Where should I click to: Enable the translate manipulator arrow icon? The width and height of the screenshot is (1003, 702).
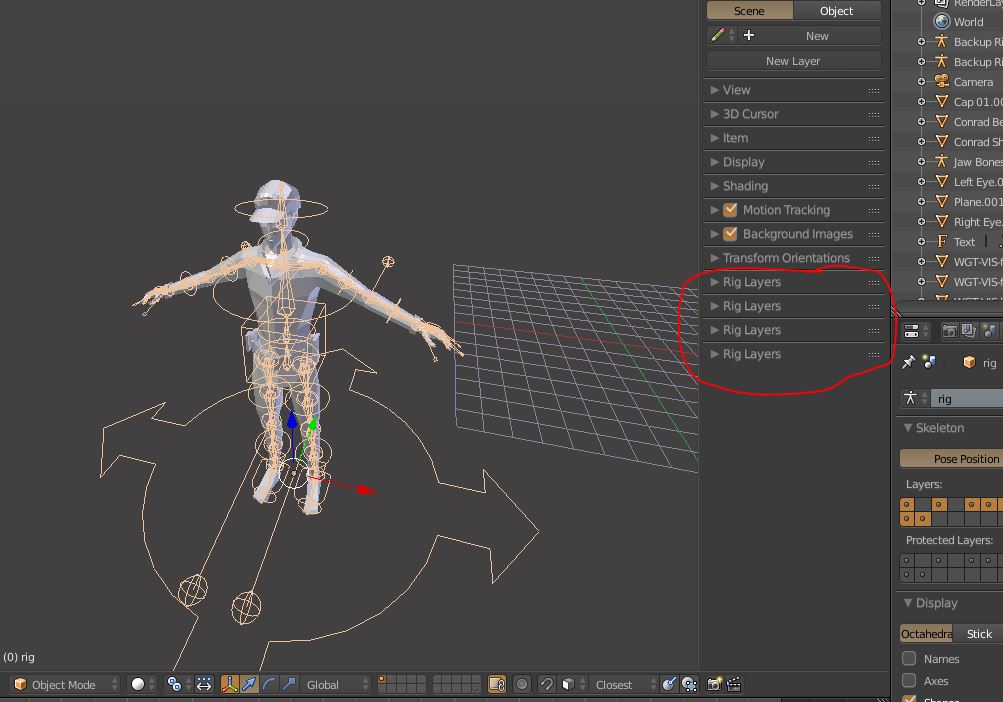248,685
